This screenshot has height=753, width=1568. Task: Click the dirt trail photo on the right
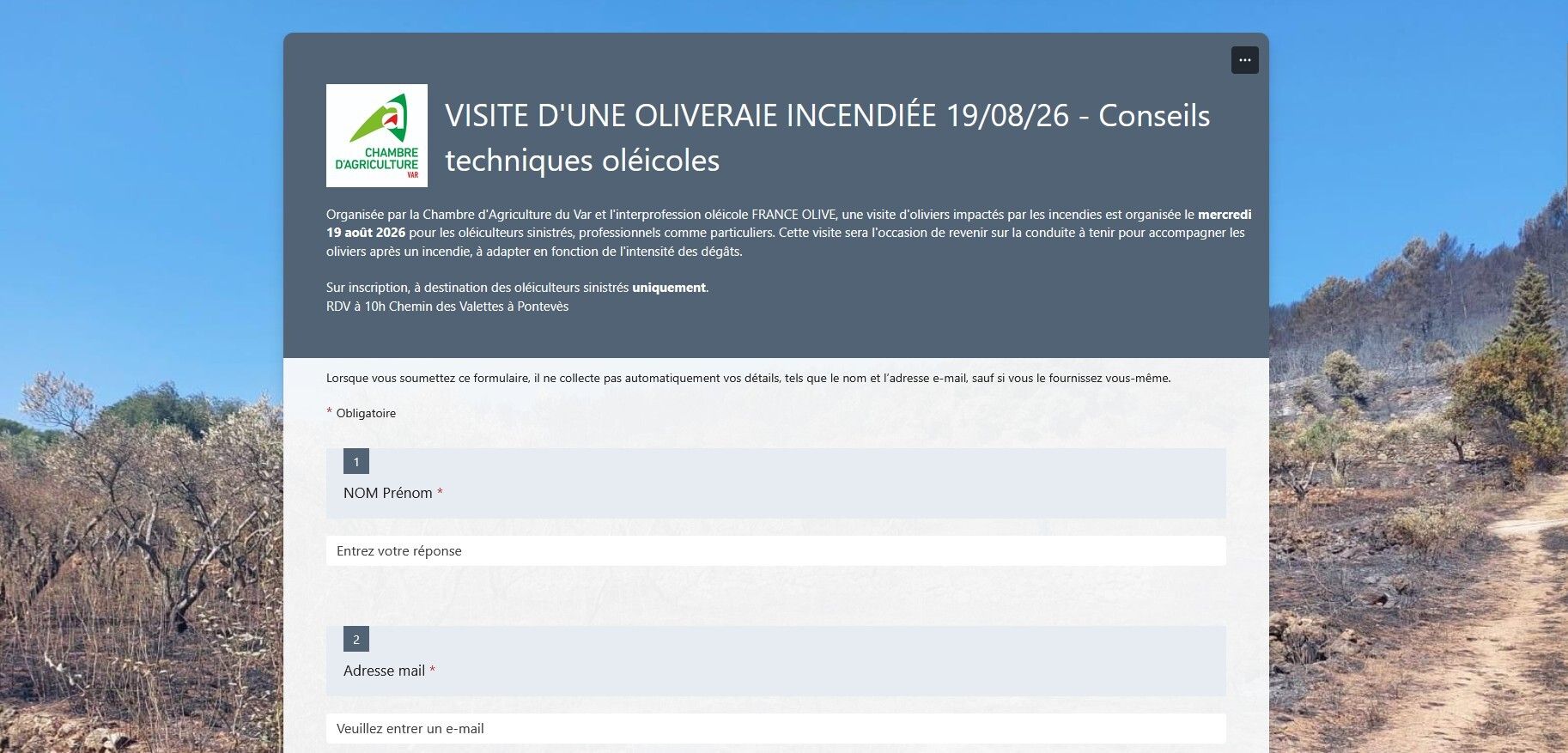(x=1419, y=515)
